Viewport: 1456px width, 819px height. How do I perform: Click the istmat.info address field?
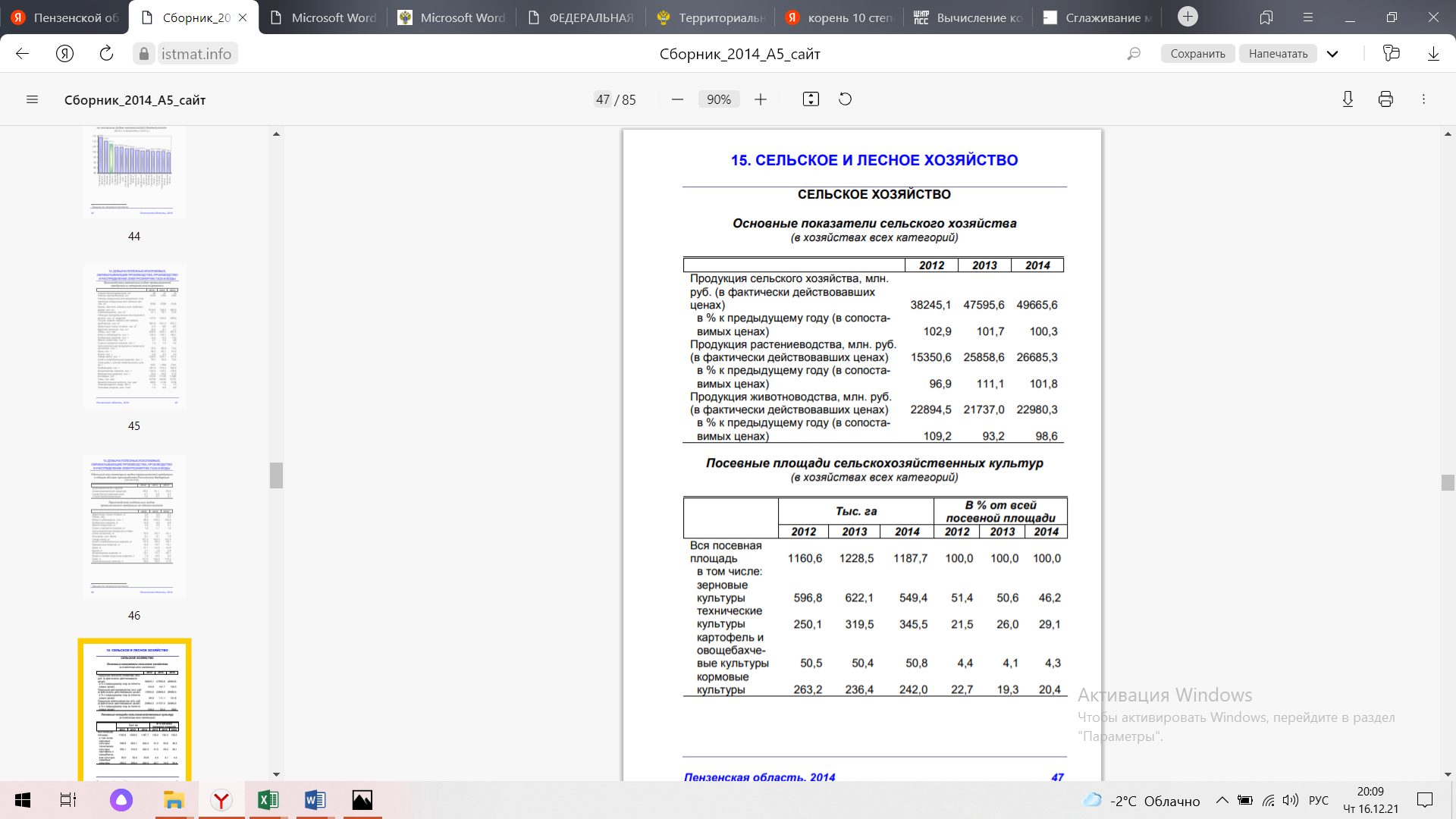click(197, 54)
